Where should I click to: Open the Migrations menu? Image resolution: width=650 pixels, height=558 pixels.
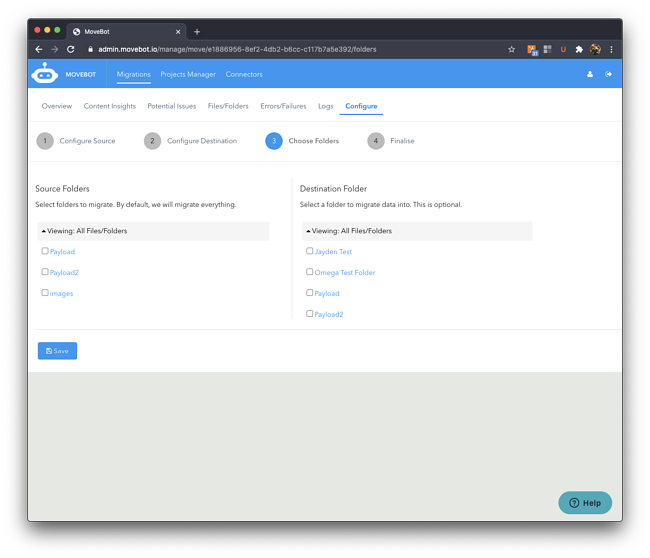(x=133, y=74)
